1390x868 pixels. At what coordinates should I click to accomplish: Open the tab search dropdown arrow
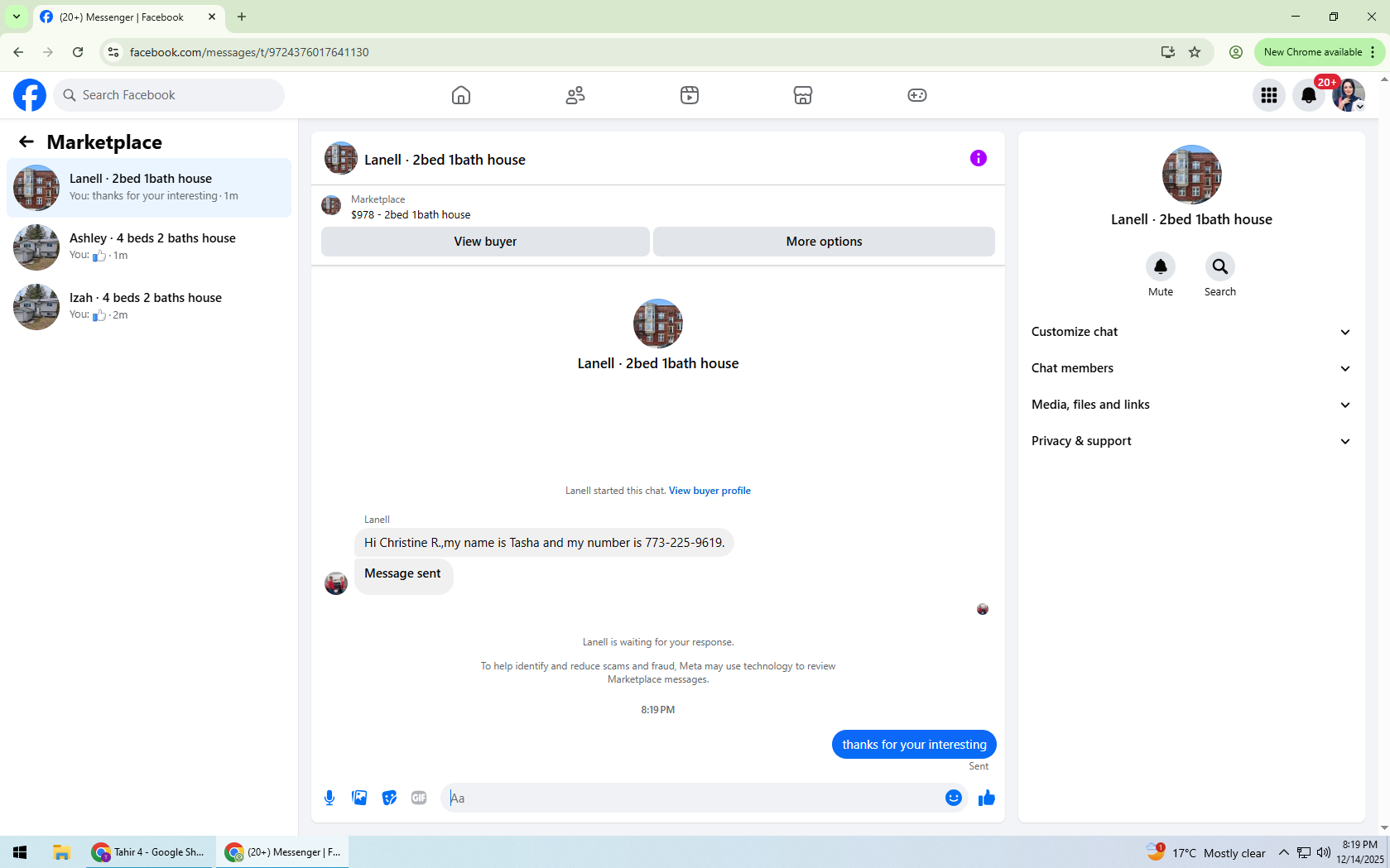click(x=16, y=17)
